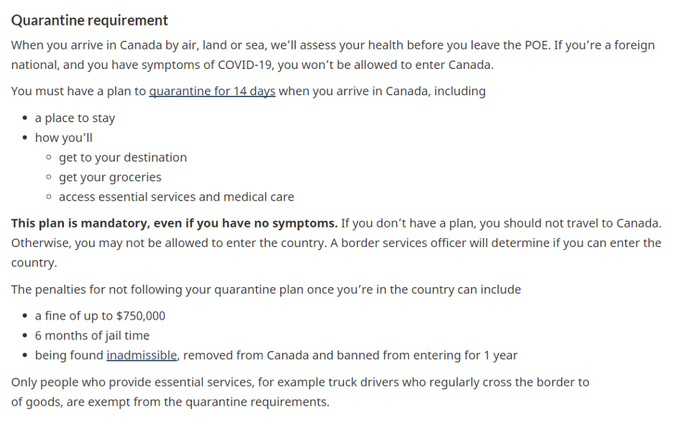This screenshot has width=678, height=435.
Task: Click the bold "This plan is mandatory" sentence
Action: click(x=174, y=223)
